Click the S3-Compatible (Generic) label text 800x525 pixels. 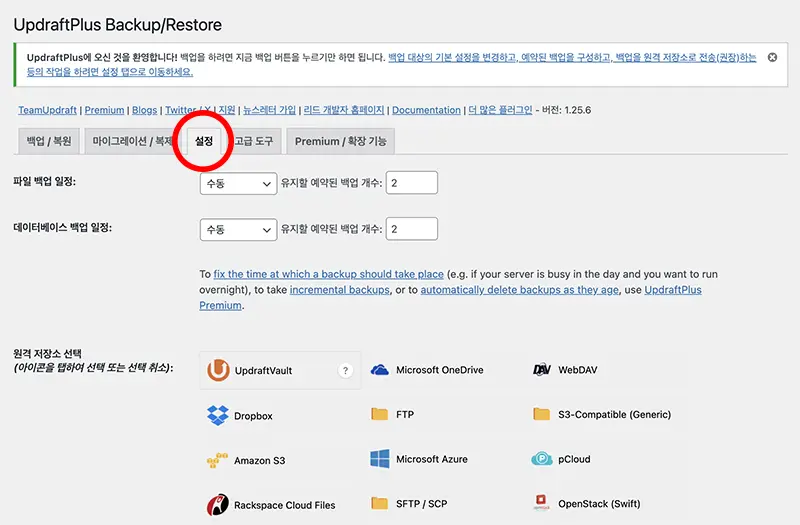614,414
